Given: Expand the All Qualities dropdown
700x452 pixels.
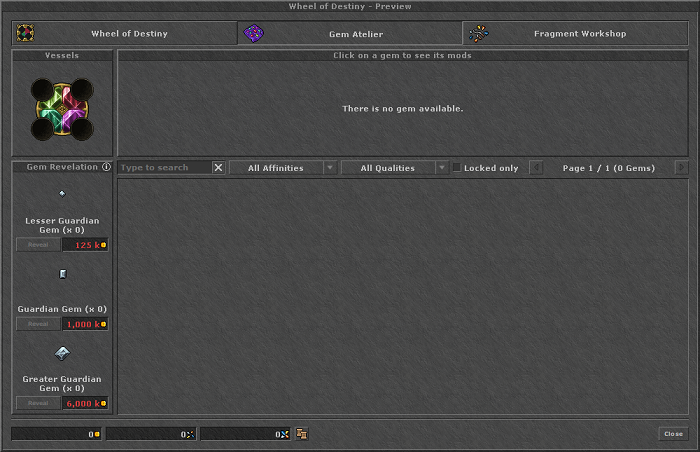Looking at the screenshot, I should click(x=394, y=168).
